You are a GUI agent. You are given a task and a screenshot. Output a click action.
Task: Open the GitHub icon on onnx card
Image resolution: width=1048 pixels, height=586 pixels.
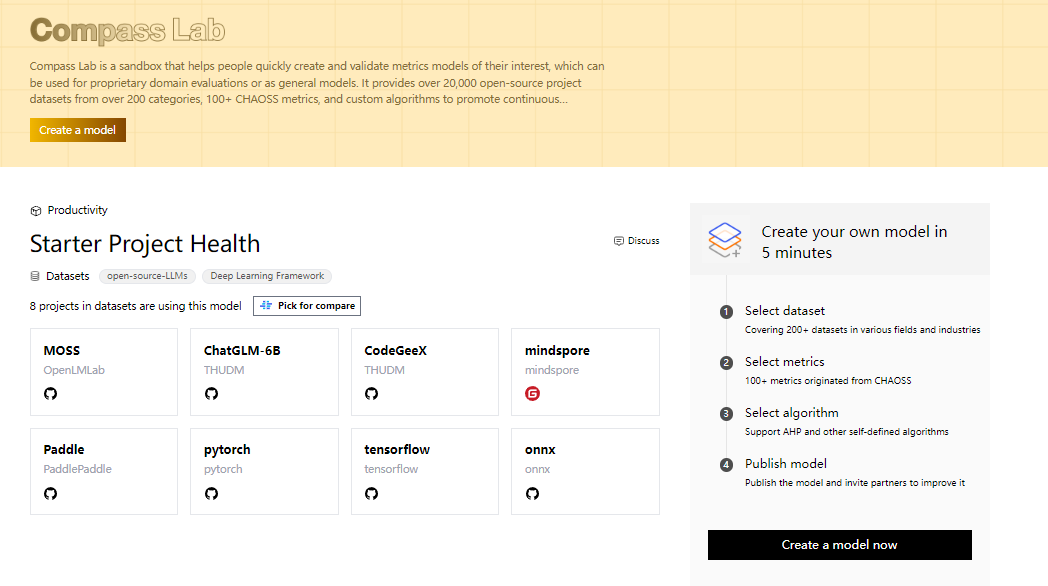coord(532,494)
